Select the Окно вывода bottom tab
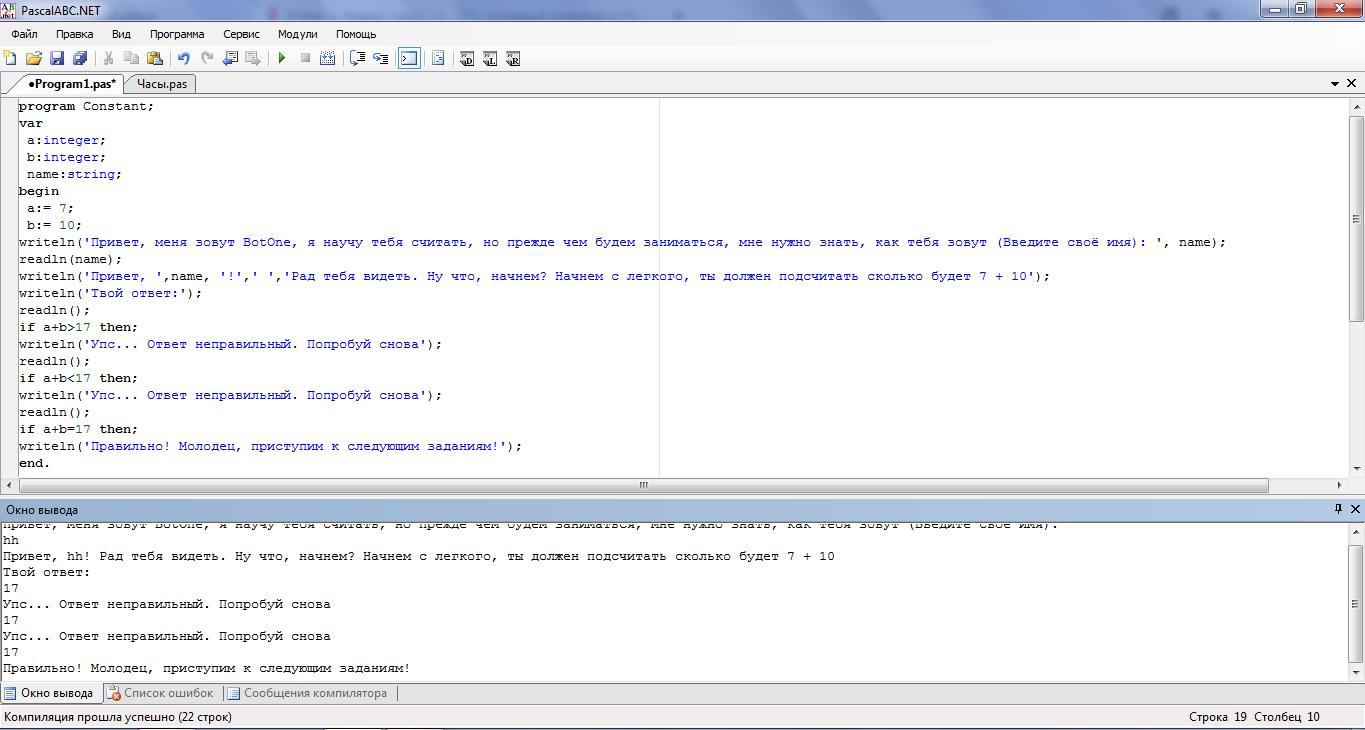The width and height of the screenshot is (1365, 730). click(x=49, y=693)
